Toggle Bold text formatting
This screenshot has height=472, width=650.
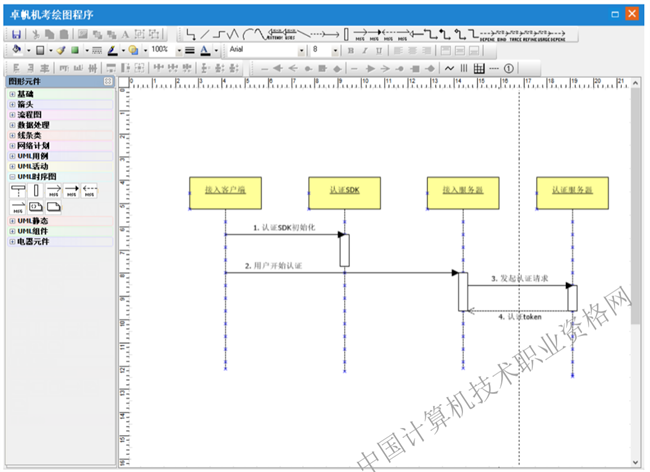click(x=349, y=50)
